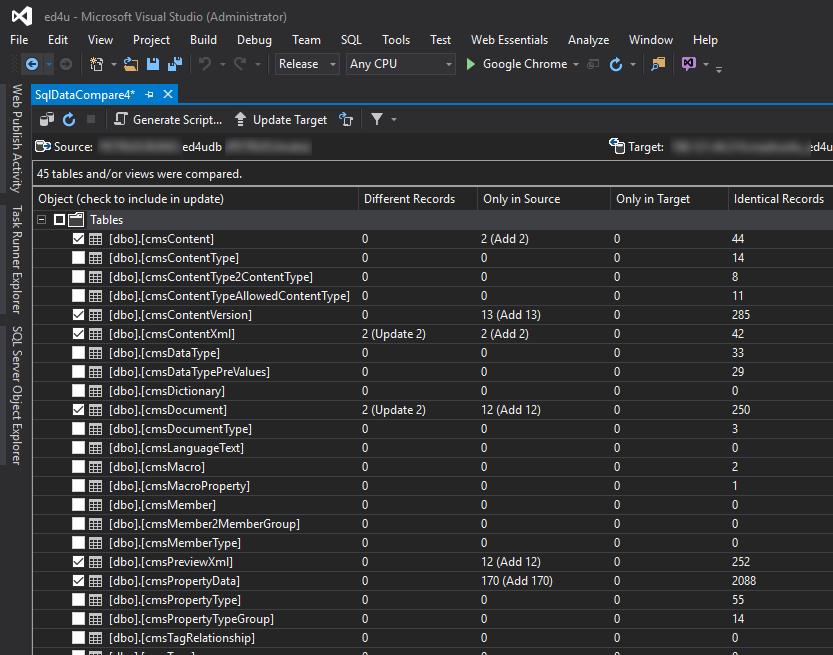The height and width of the screenshot is (655, 833).
Task: Uncheck the [dbo].[cmsContentVersion] checkbox
Action: [x=79, y=315]
